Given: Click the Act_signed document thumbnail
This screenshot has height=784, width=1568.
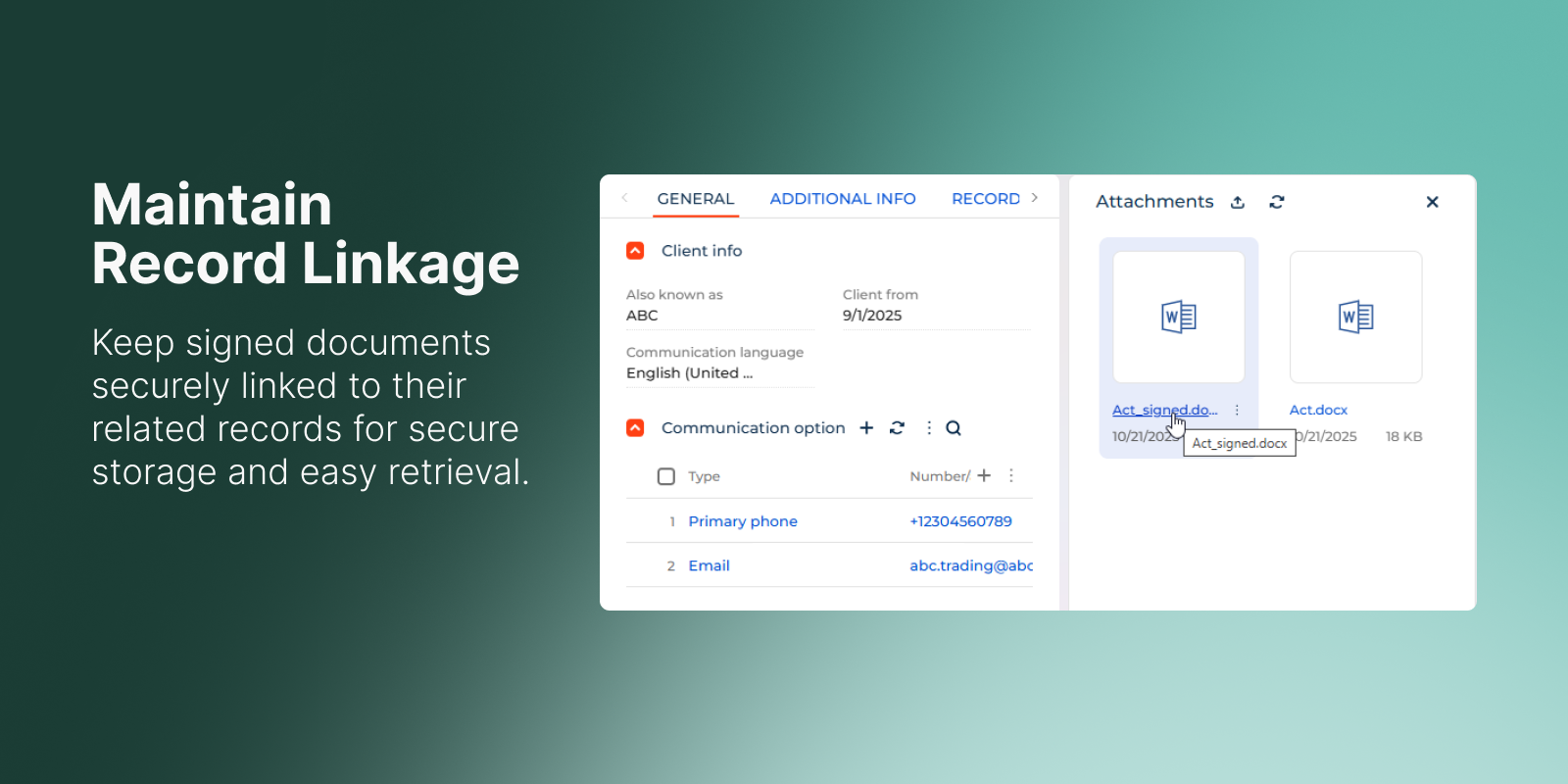Looking at the screenshot, I should pos(1178,317).
